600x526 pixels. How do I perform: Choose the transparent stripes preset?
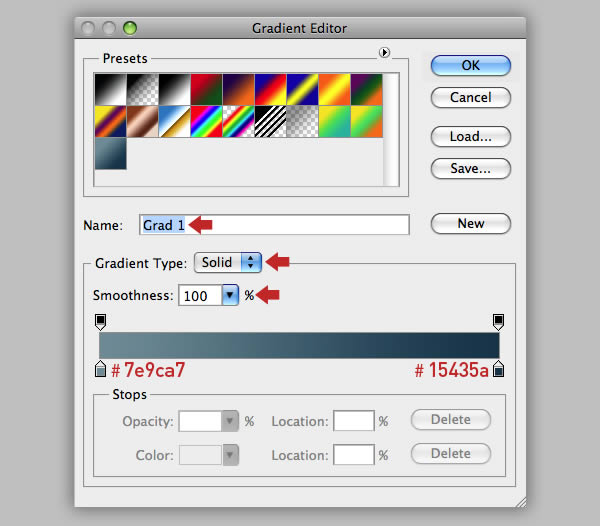pos(271,122)
